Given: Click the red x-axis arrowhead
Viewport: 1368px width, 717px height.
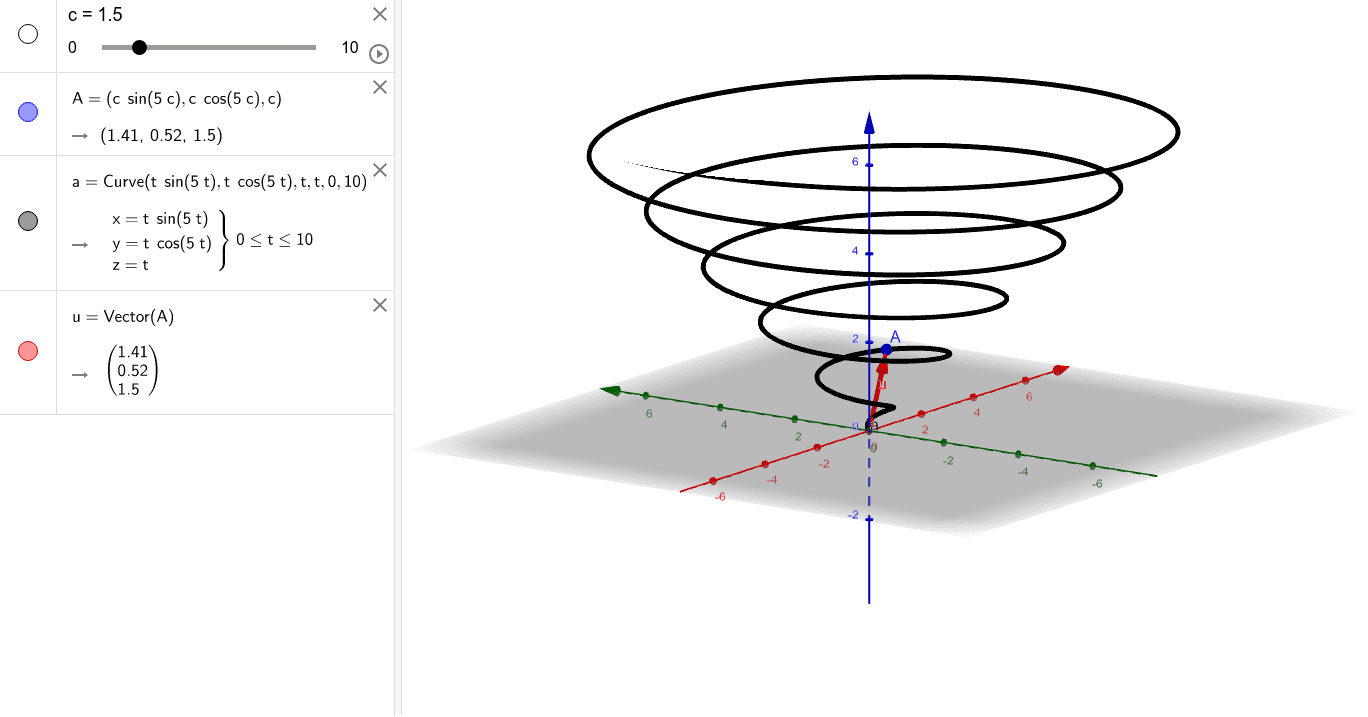Looking at the screenshot, I should (1059, 370).
